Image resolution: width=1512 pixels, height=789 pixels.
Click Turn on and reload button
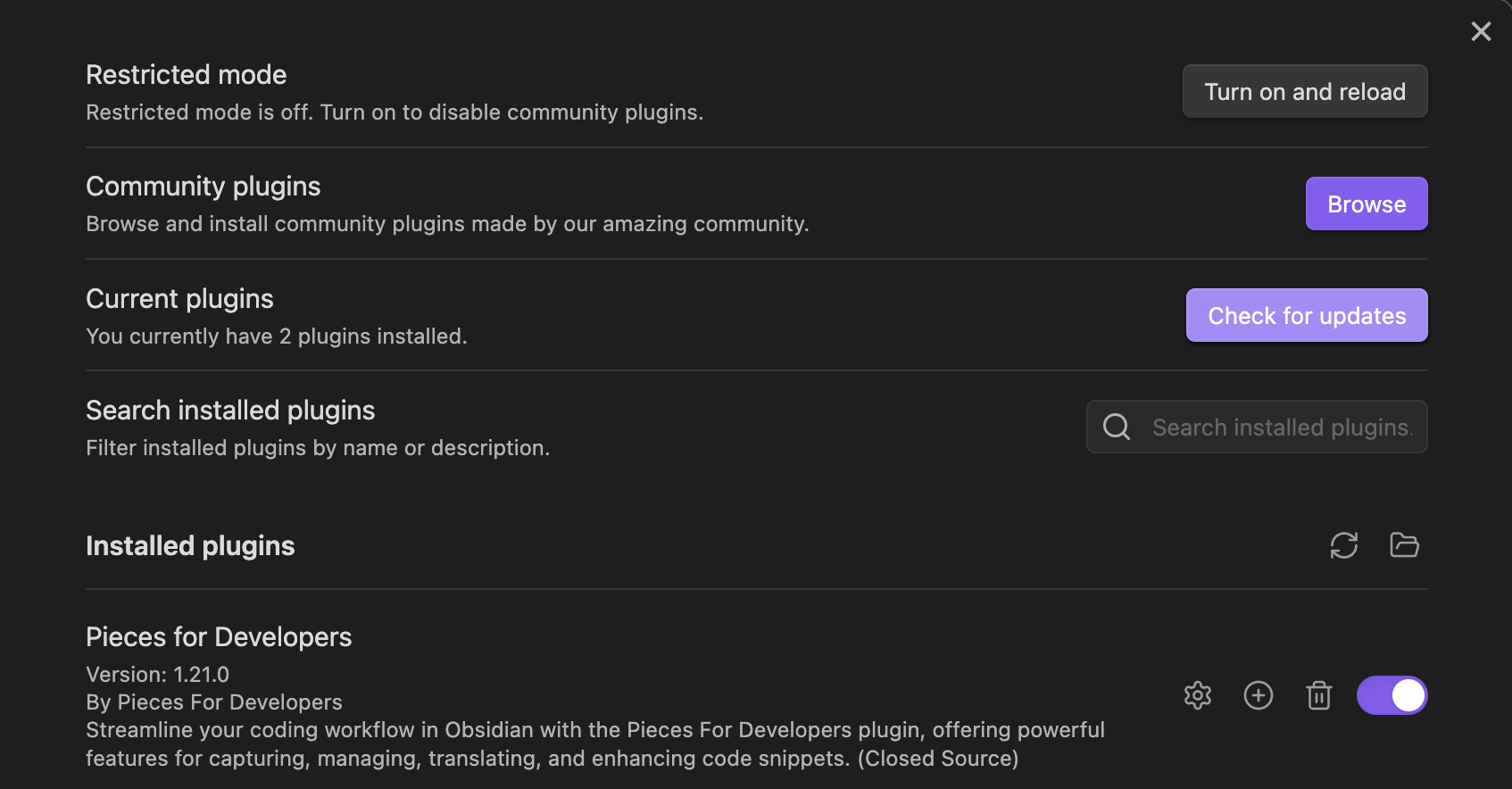[1305, 91]
